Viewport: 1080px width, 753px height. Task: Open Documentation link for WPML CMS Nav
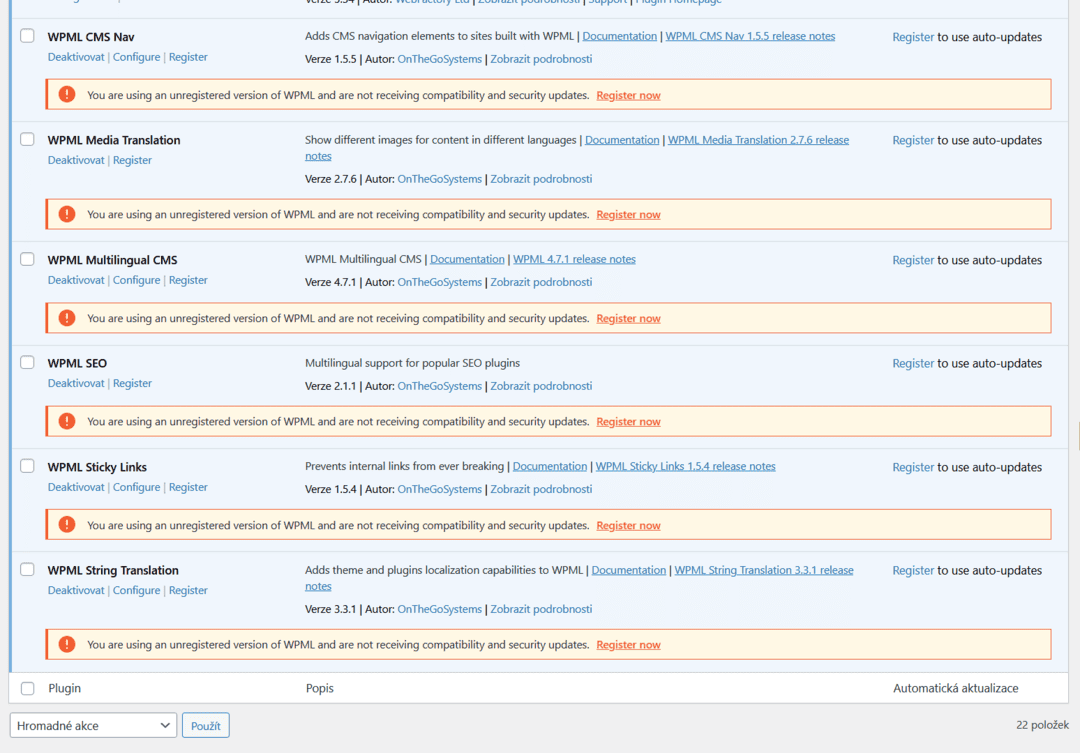(619, 36)
